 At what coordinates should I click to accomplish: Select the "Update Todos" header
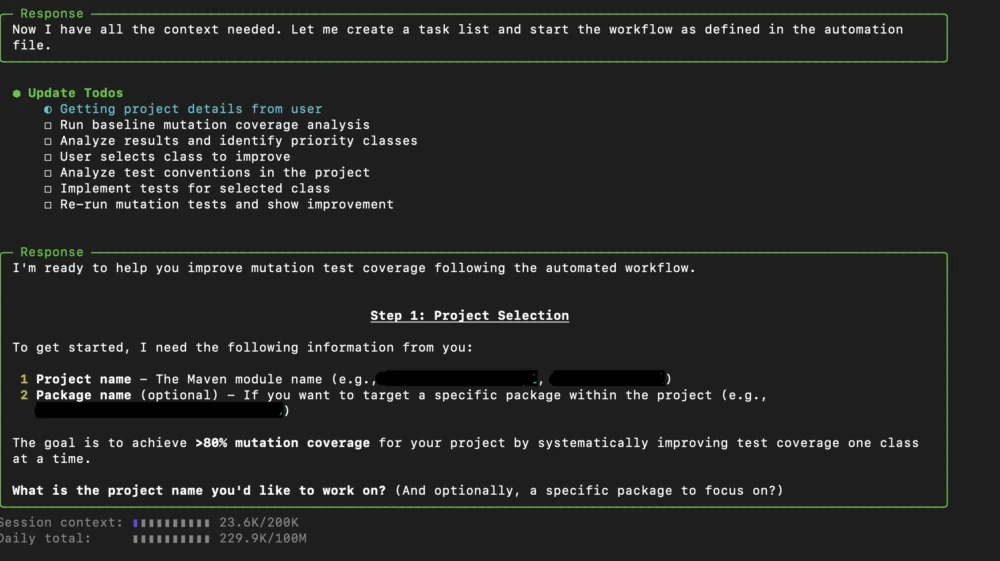click(x=75, y=93)
